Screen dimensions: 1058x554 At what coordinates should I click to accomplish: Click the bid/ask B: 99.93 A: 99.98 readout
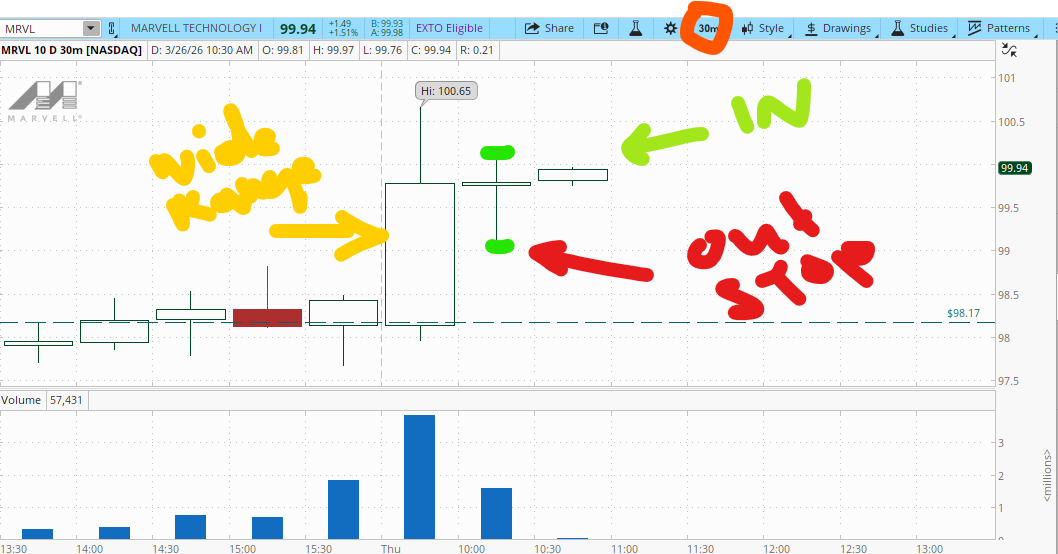387,28
